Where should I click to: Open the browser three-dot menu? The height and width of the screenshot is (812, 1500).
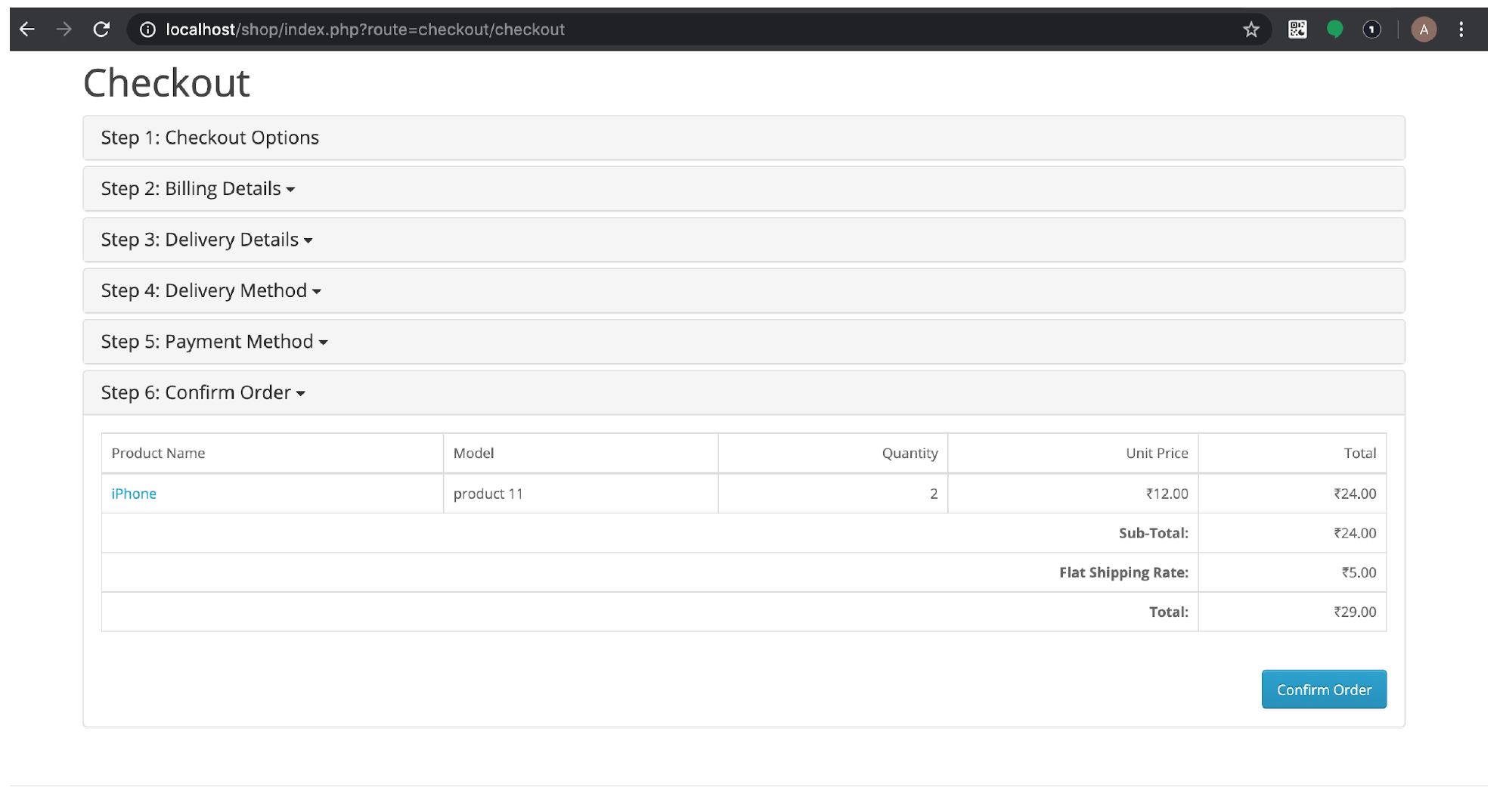pyautogui.click(x=1461, y=29)
